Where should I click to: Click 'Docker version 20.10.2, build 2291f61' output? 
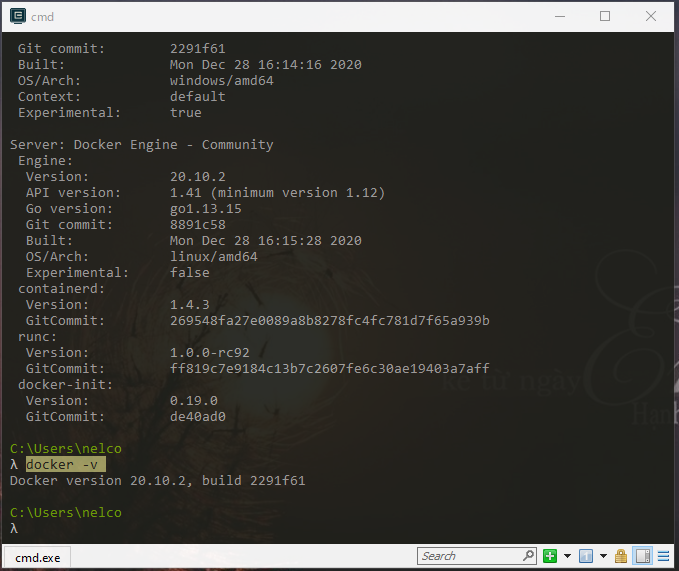(x=158, y=481)
